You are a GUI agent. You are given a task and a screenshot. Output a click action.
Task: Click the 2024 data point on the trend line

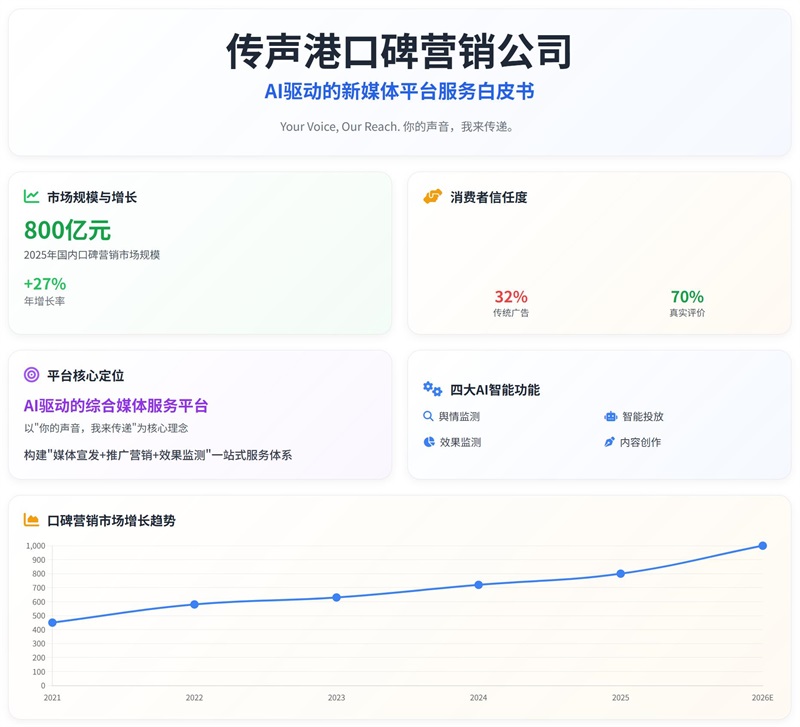478,585
